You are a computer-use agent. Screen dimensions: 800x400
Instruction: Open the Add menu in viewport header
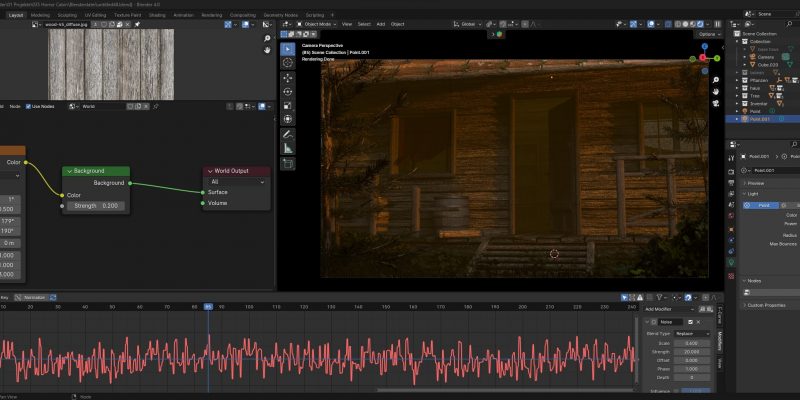pyautogui.click(x=380, y=23)
